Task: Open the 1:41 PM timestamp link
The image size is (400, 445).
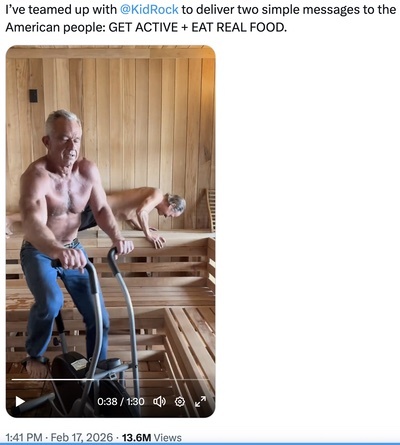Action: point(24,437)
